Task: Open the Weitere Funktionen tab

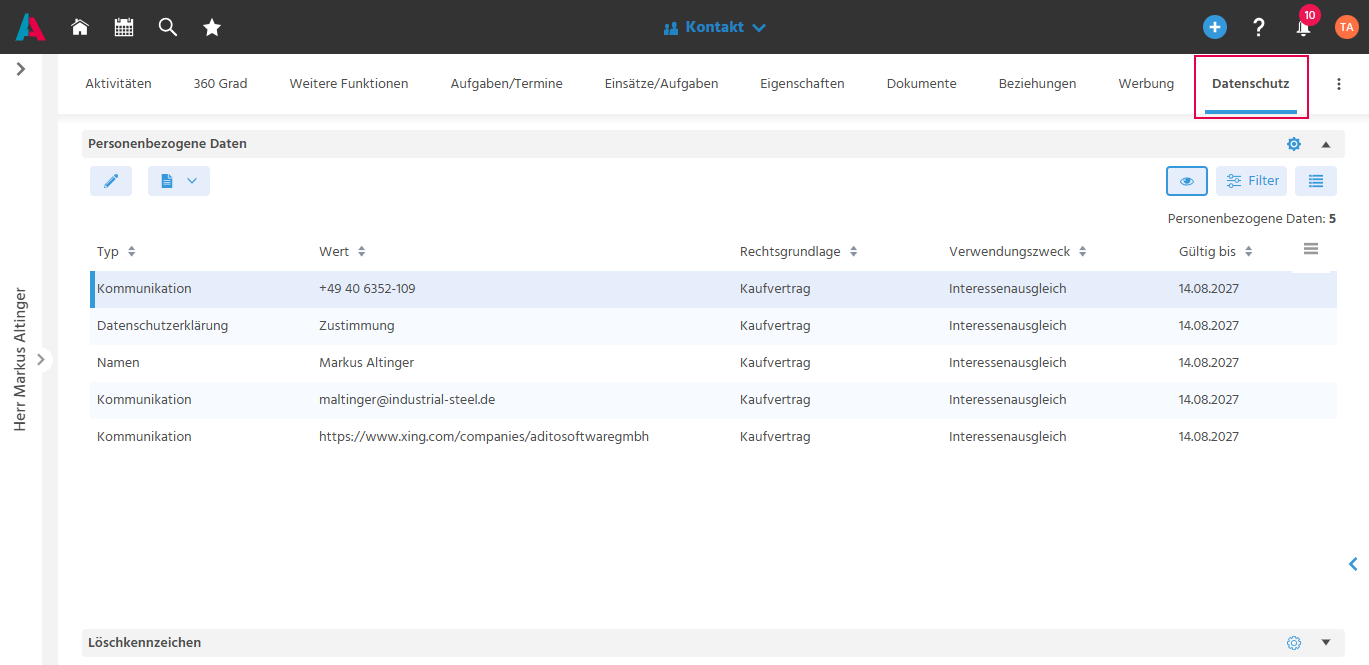Action: tap(349, 84)
